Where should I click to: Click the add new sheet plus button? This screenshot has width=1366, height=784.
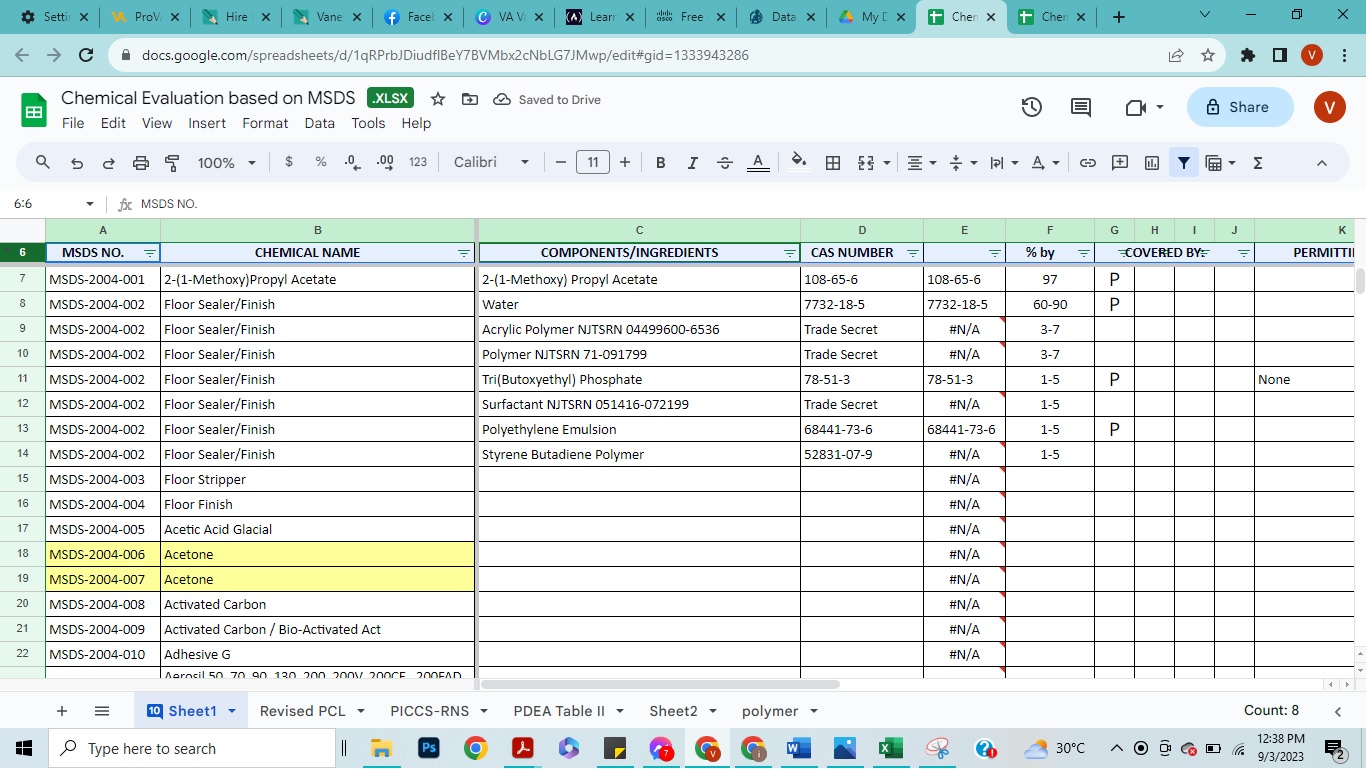62,711
